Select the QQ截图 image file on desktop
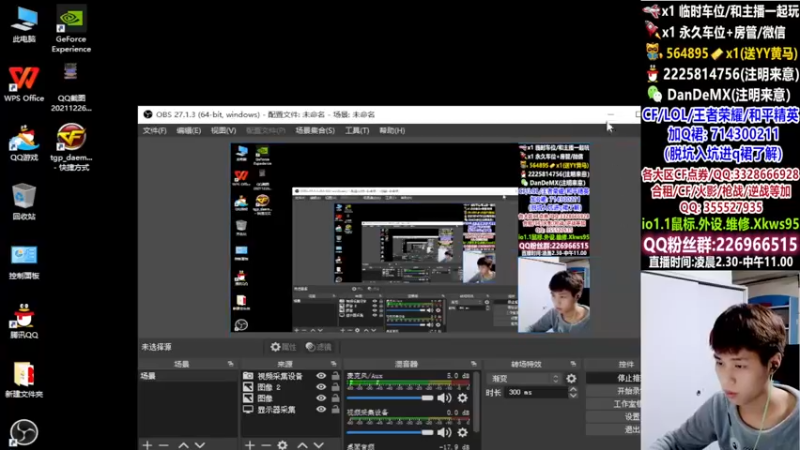 pyautogui.click(x=71, y=87)
